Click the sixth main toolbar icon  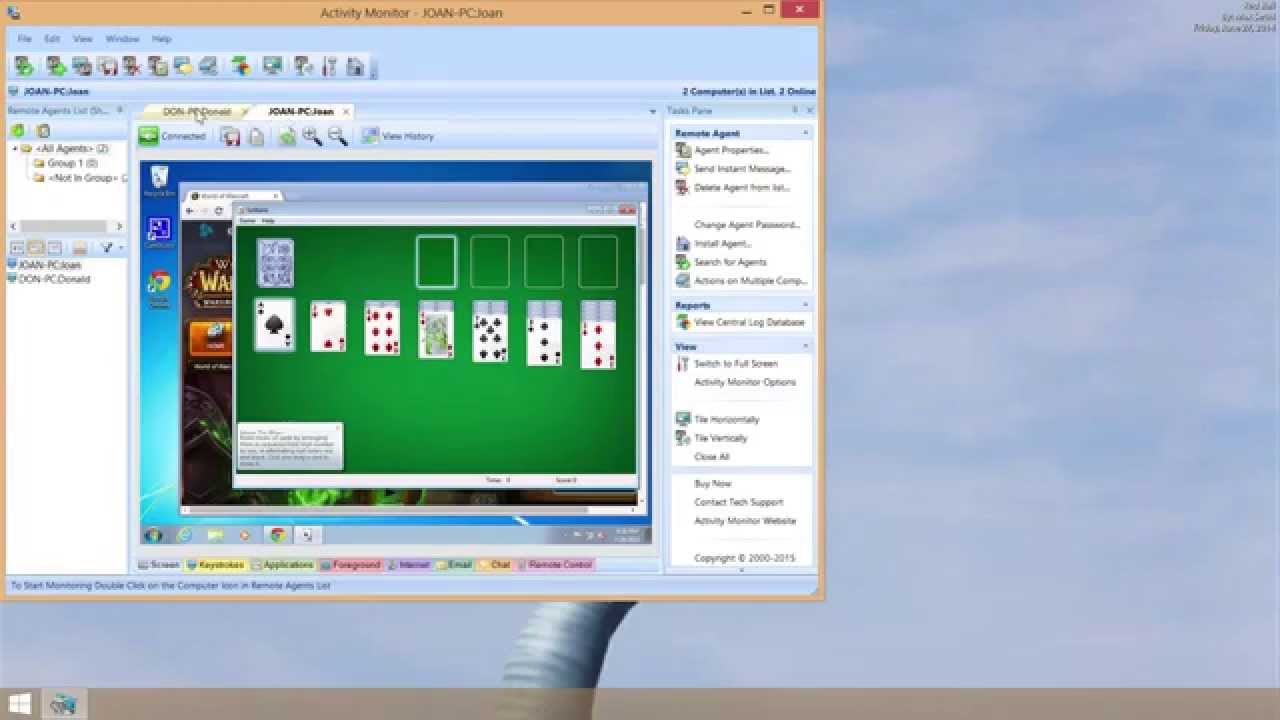[158, 66]
